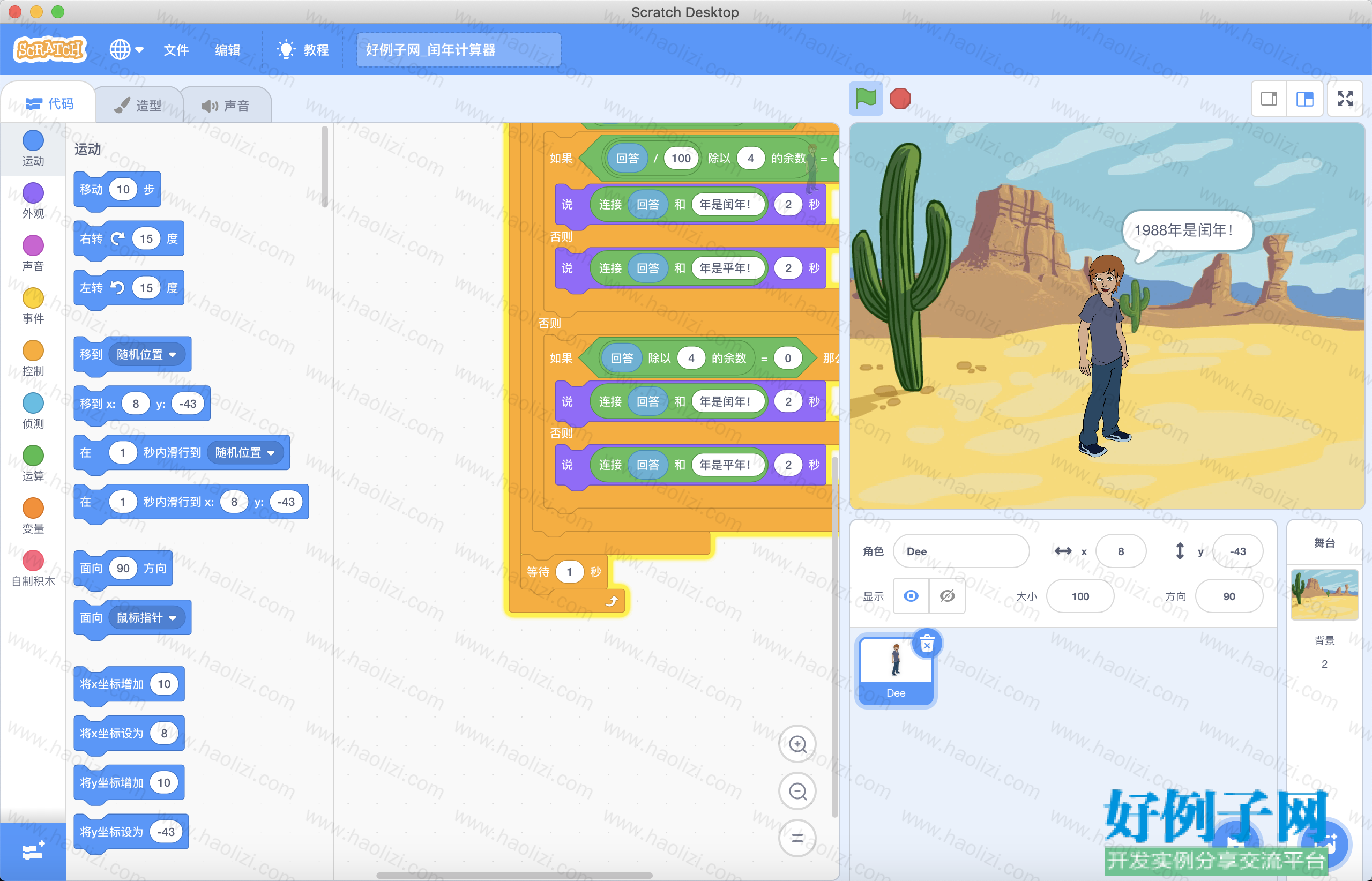Switch to the 代码 tab
This screenshot has height=881, width=1372.
click(x=50, y=103)
